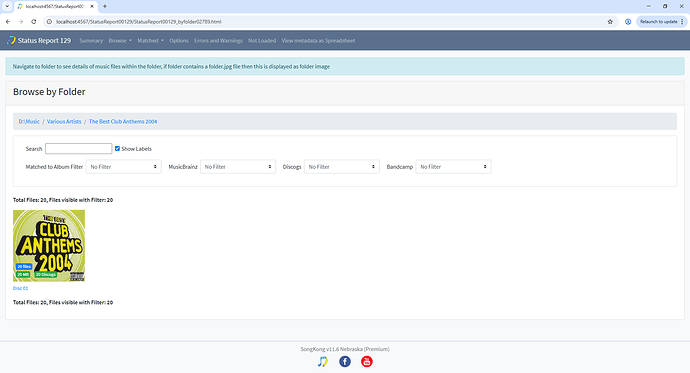Open the MusicBrainz filter dropdown
Screen dimensions: 690x373
[x=238, y=167]
